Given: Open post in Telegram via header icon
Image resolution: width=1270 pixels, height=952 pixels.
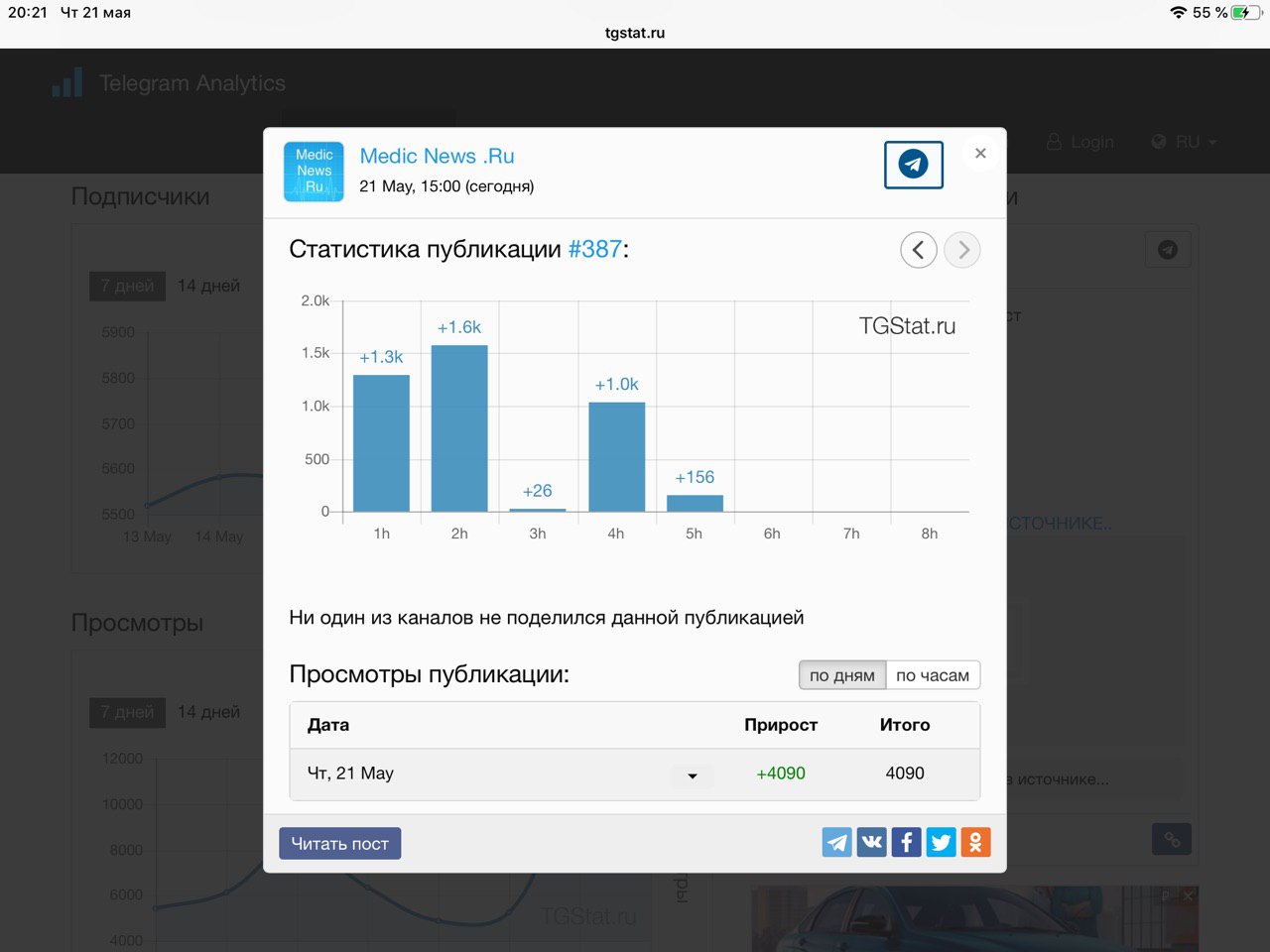Looking at the screenshot, I should [x=913, y=165].
